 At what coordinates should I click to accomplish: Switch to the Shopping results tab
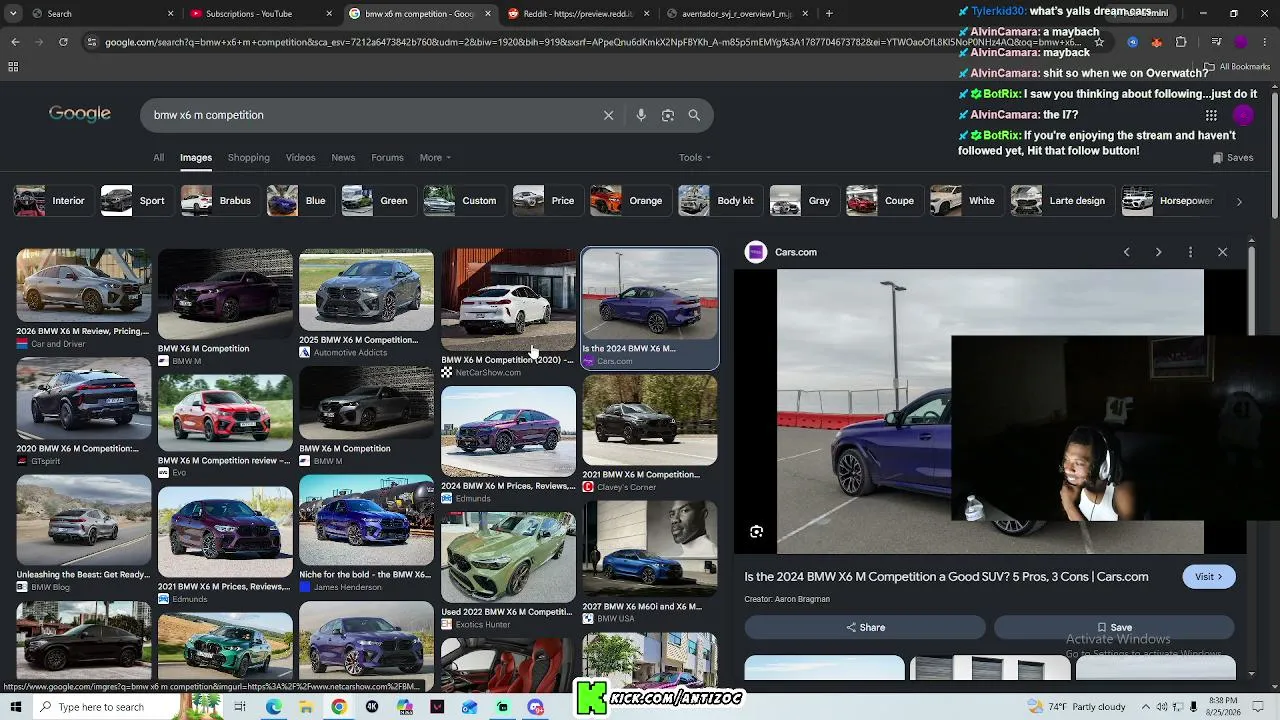coord(249,157)
